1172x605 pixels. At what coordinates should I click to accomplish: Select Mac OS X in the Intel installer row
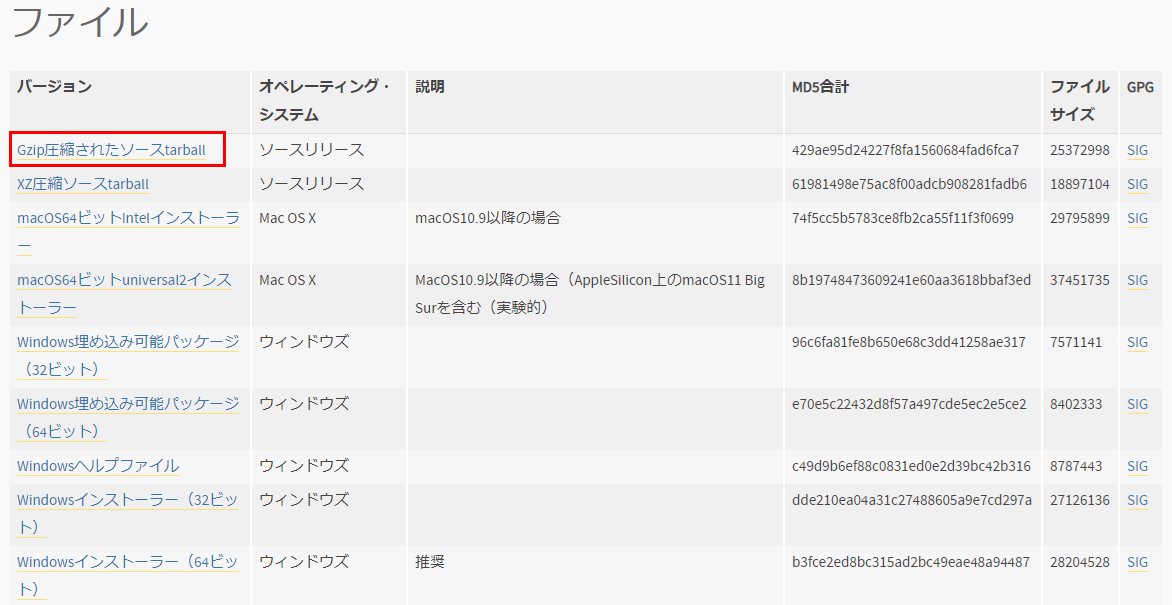288,218
